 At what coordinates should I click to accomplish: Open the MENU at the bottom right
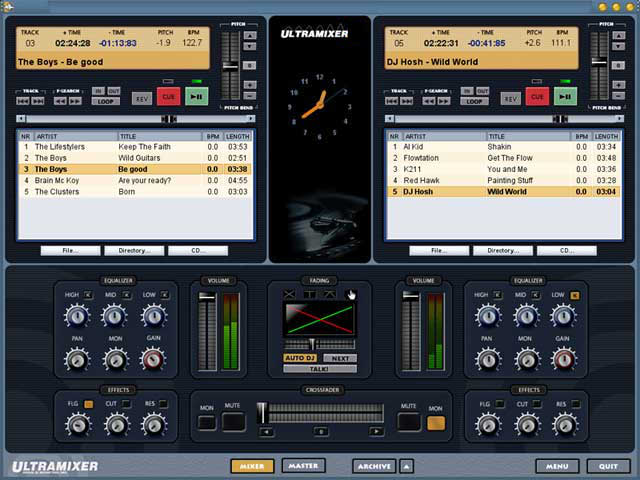tap(557, 466)
